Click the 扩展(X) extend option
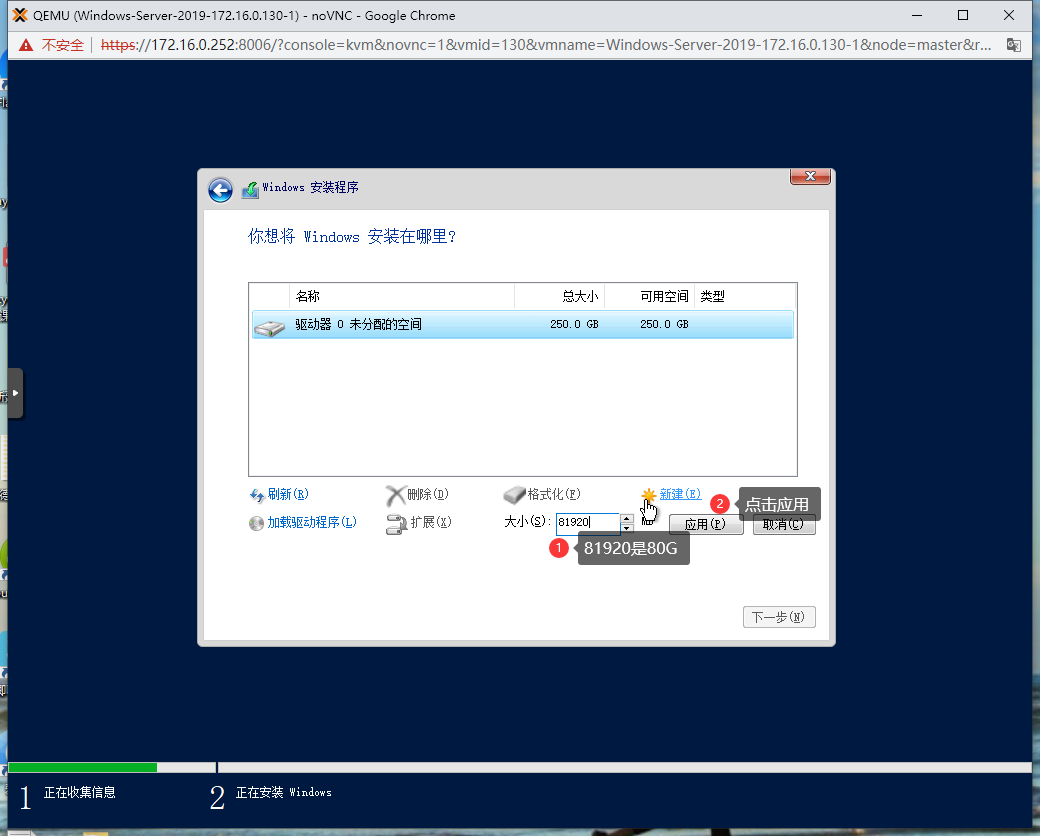 (x=430, y=522)
